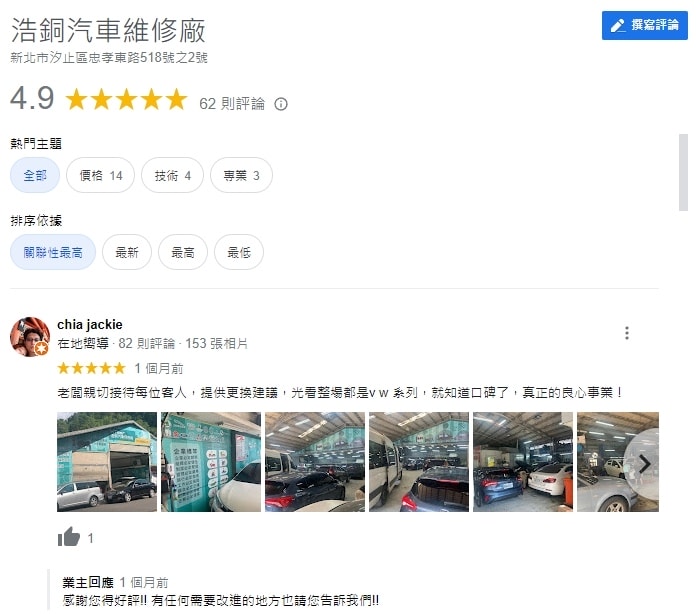Screen dimensions: 696x614
Task: Filter reviews by 價格 14 topic
Action: point(100,175)
